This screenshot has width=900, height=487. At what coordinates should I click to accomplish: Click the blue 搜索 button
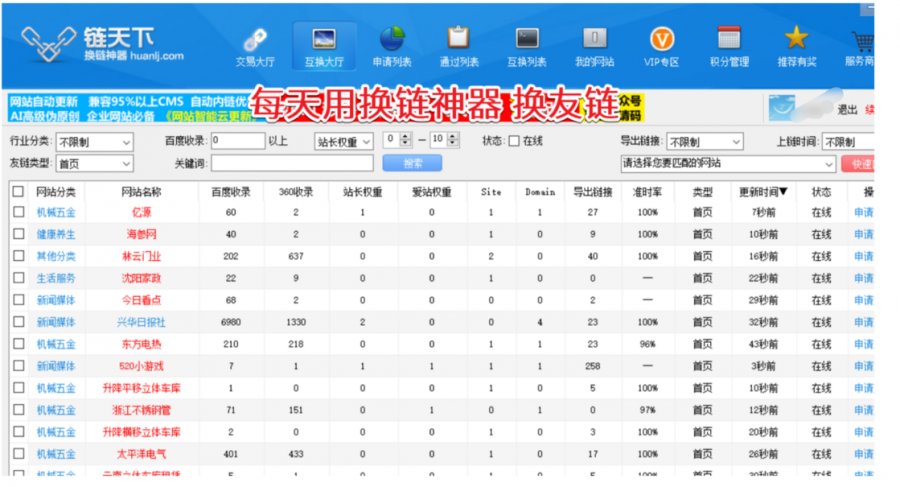coord(412,163)
